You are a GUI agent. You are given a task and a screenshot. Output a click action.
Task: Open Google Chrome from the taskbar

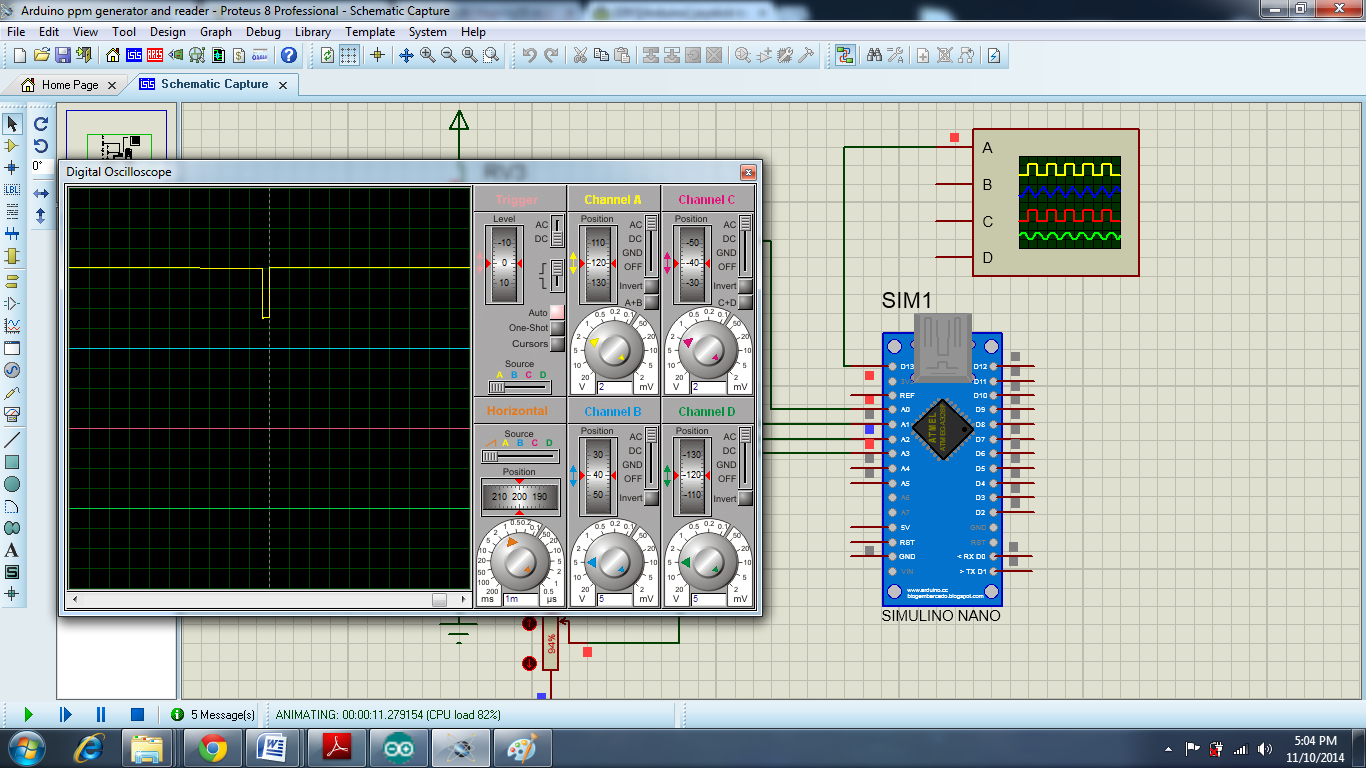[211, 748]
